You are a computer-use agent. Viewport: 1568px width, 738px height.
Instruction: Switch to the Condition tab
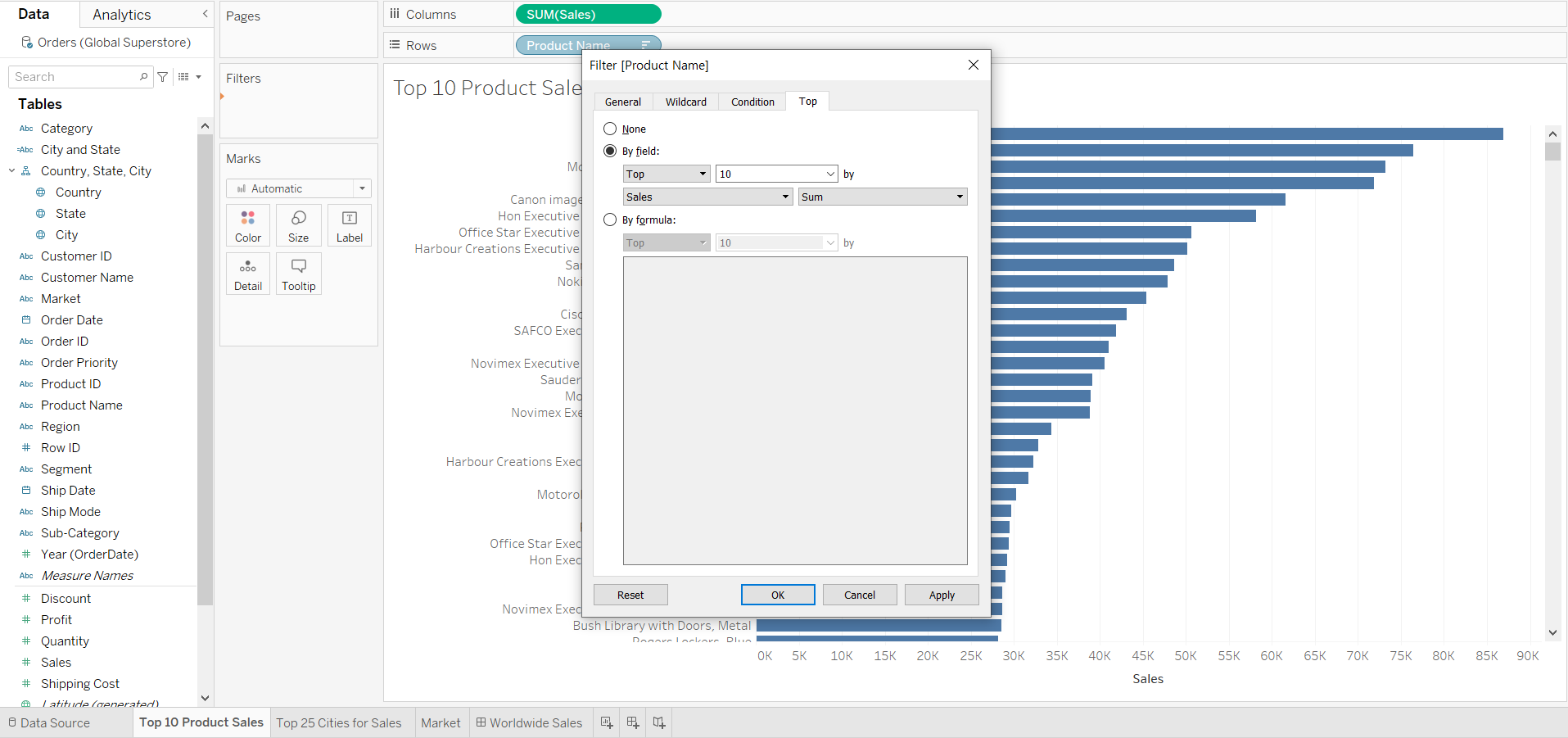pyautogui.click(x=752, y=102)
